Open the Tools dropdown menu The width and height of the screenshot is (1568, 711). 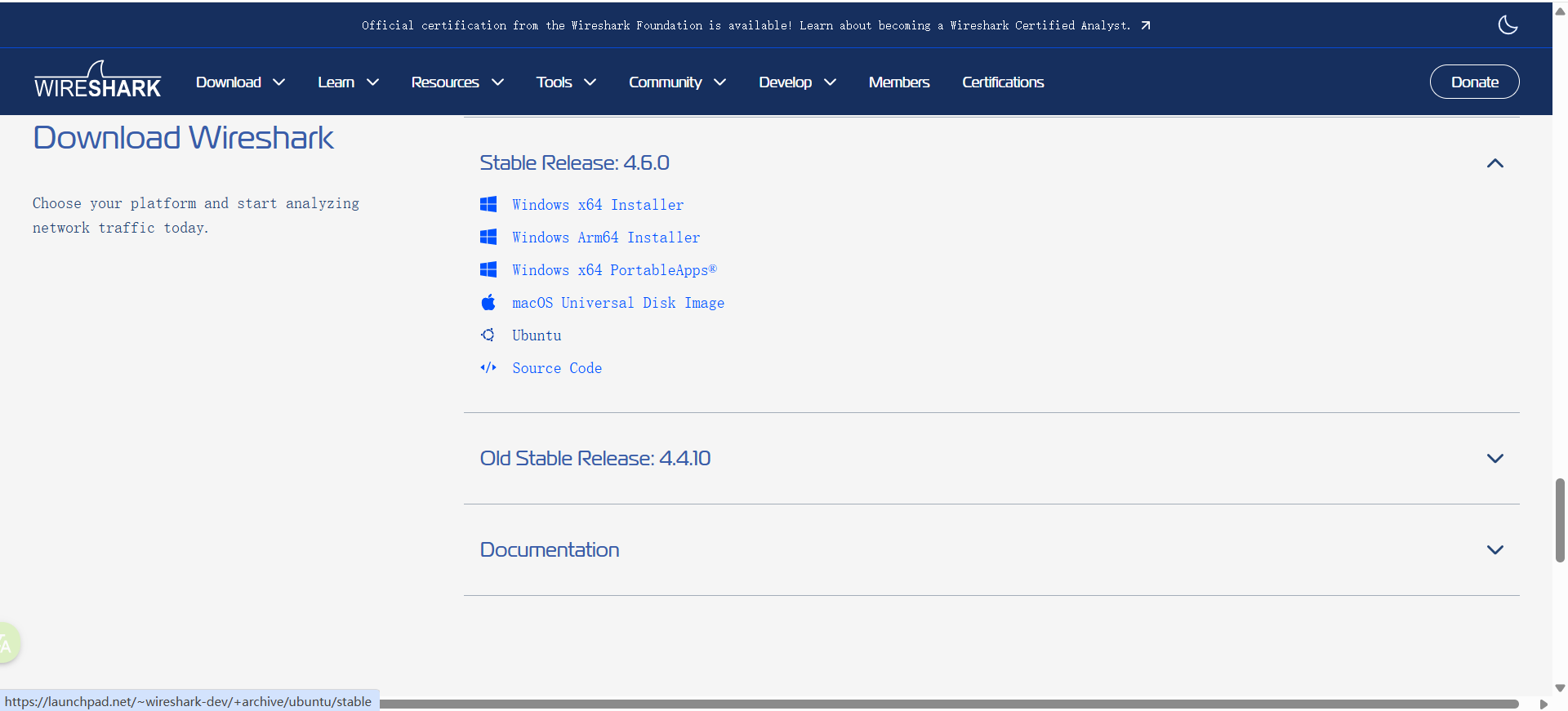pos(565,82)
